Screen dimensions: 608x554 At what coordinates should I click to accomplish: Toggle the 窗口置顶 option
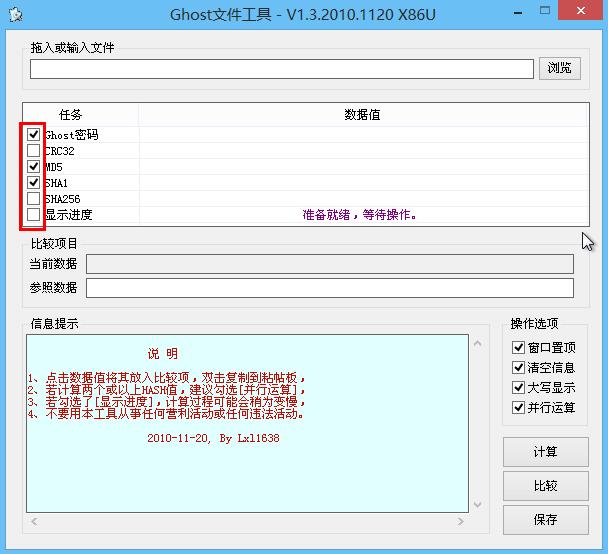click(518, 347)
